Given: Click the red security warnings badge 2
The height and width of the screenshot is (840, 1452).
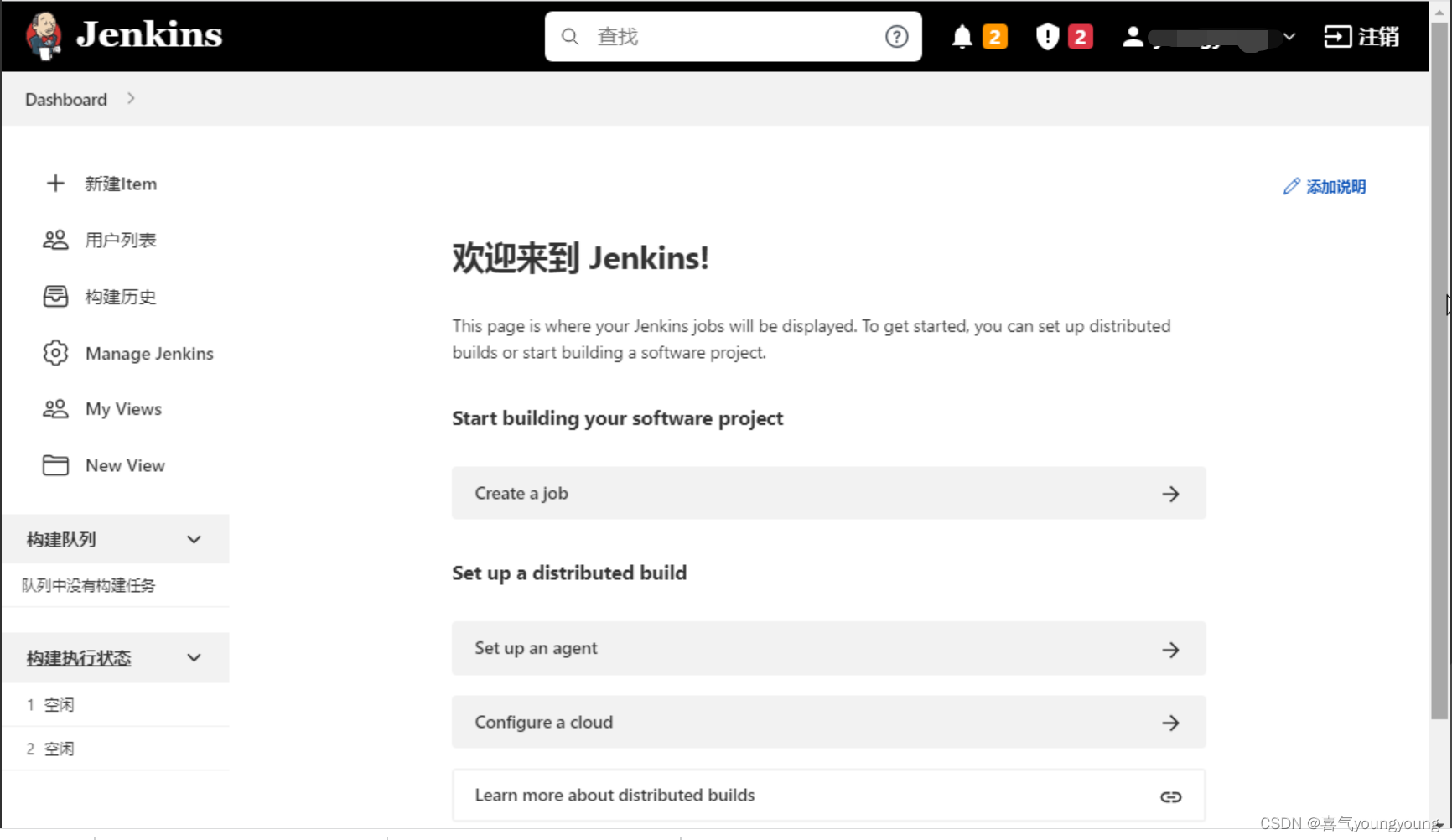Looking at the screenshot, I should pos(1081,36).
